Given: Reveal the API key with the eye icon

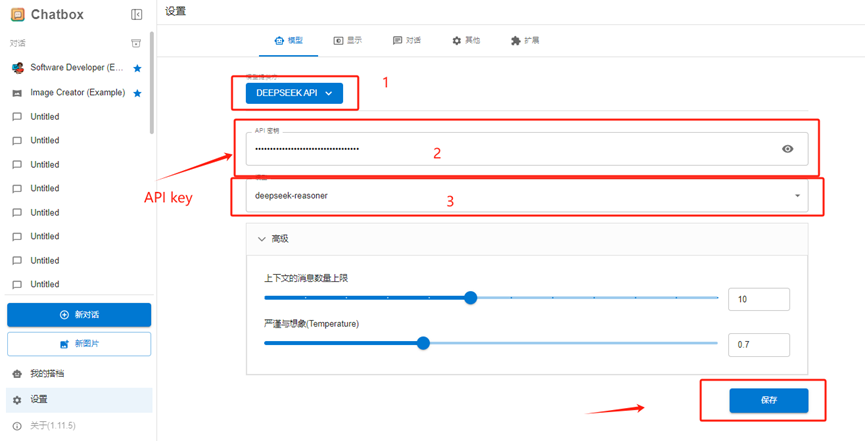Looking at the screenshot, I should pos(788,148).
